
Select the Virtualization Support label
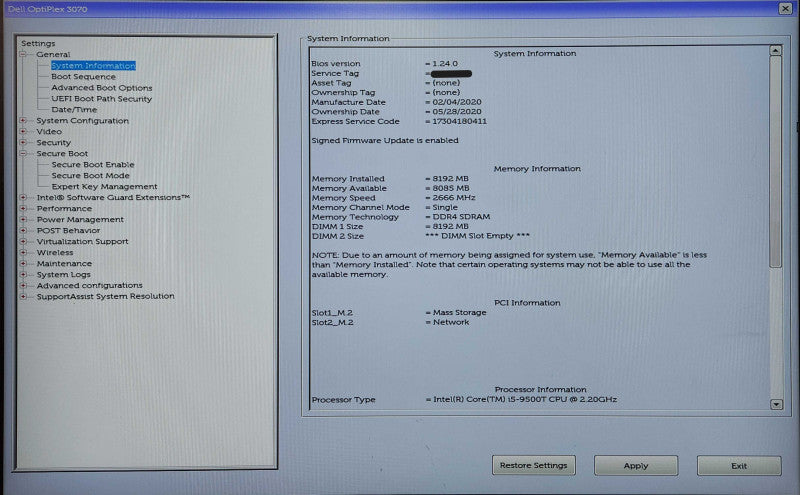click(x=82, y=241)
